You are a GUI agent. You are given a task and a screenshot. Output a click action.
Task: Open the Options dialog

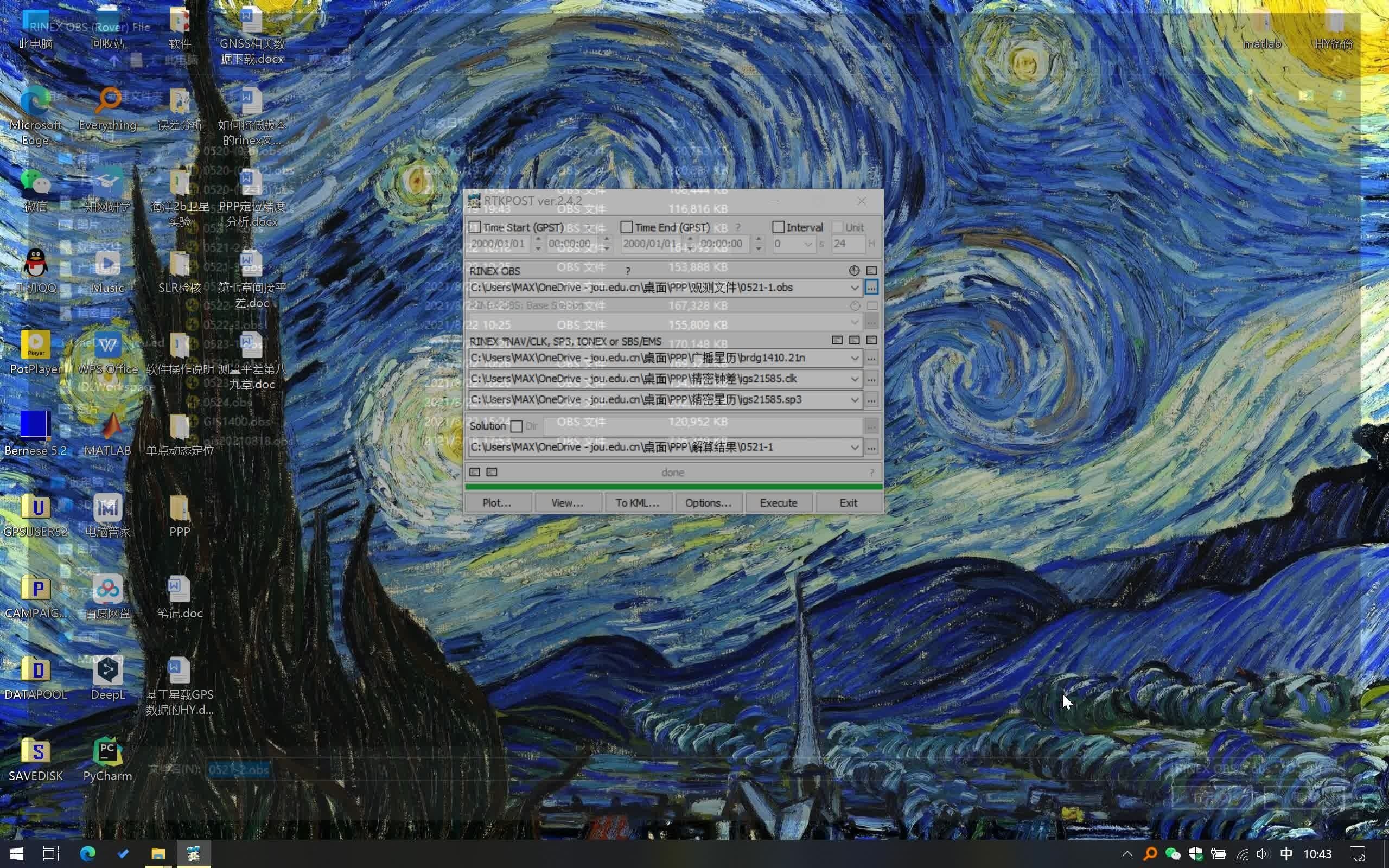coord(708,502)
